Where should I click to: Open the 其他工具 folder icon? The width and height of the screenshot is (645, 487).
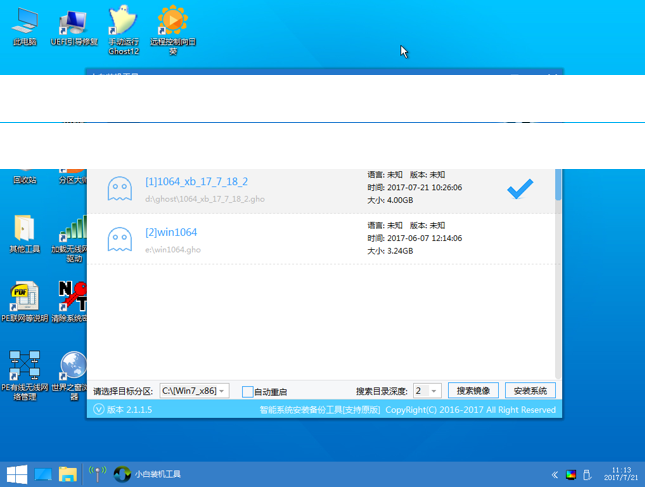[x=24, y=232]
